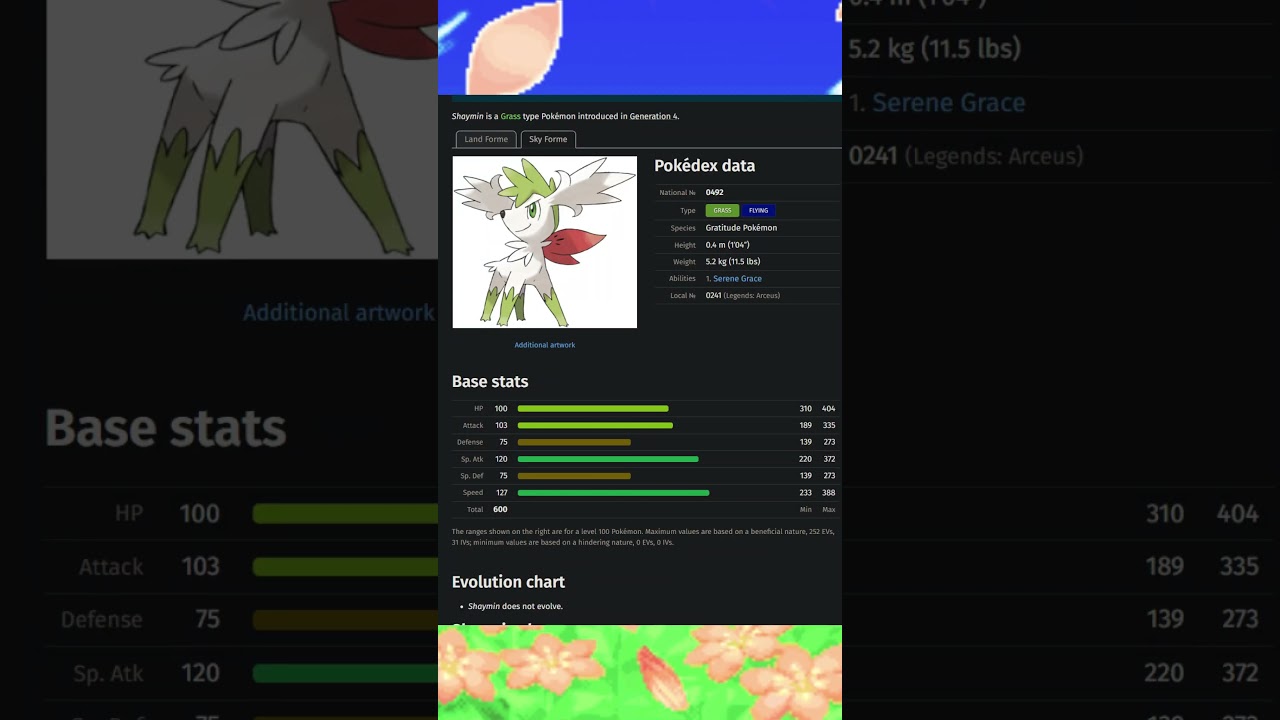Click the Evolution chart heading

[508, 582]
